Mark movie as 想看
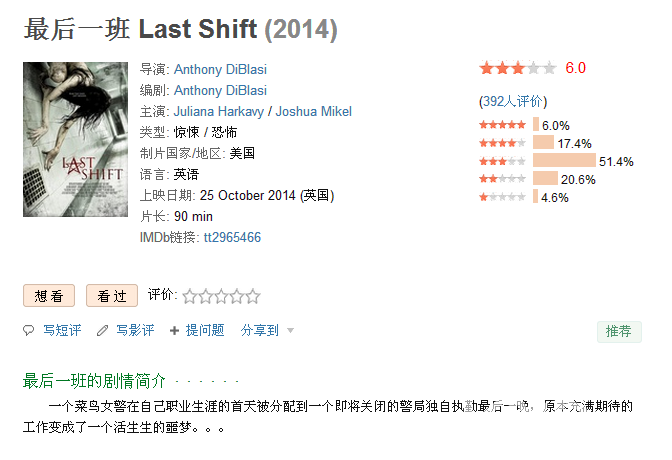This screenshot has height=460, width=672. point(49,296)
